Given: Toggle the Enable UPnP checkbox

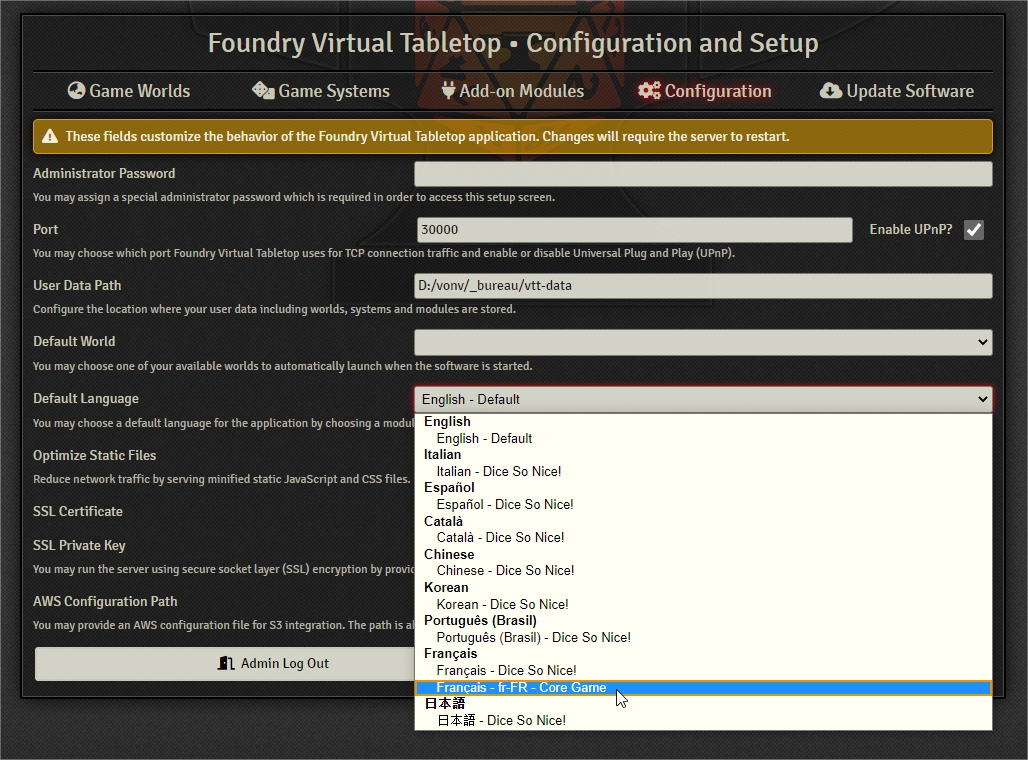Looking at the screenshot, I should [x=974, y=230].
